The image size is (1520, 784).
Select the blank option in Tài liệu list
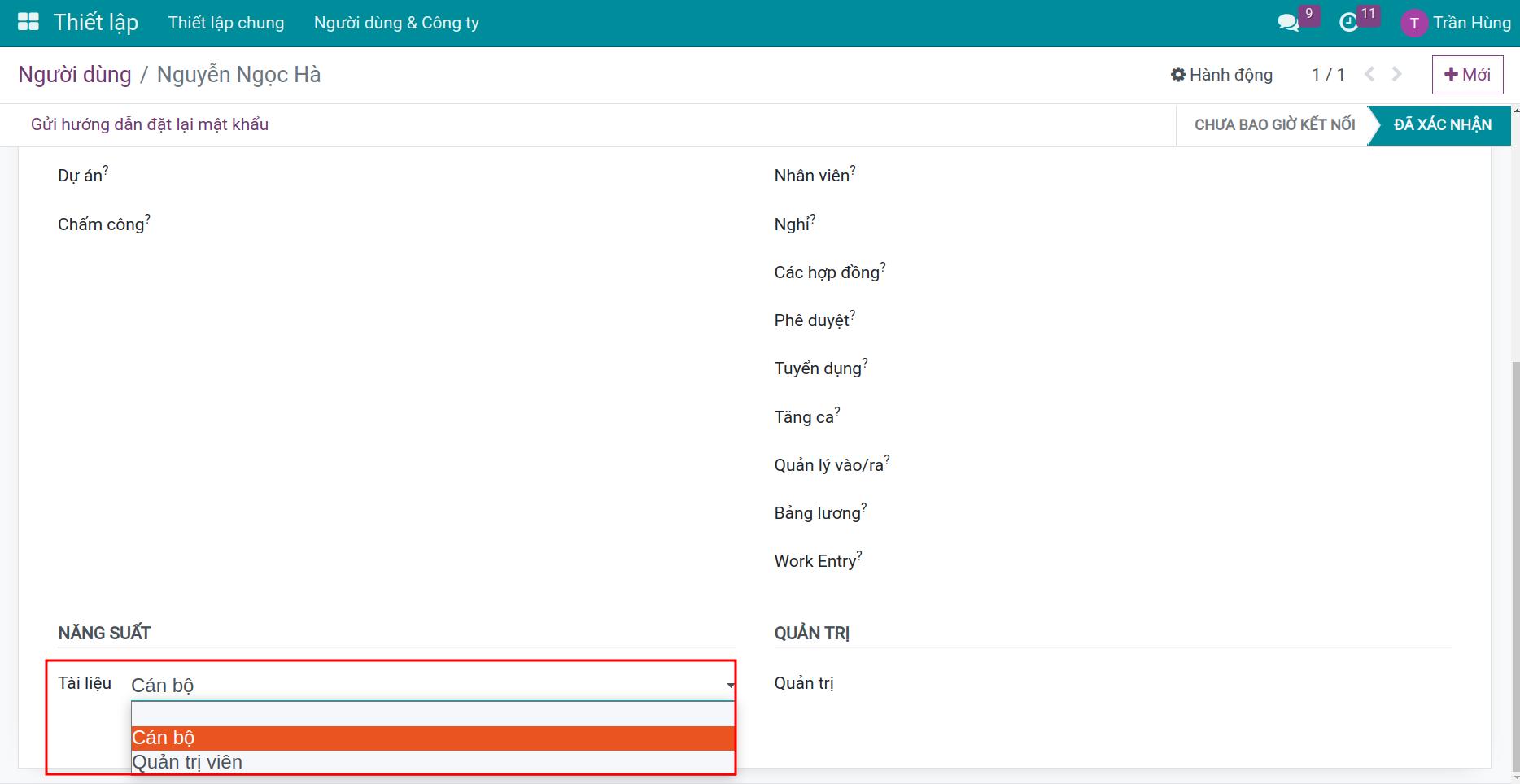click(433, 714)
